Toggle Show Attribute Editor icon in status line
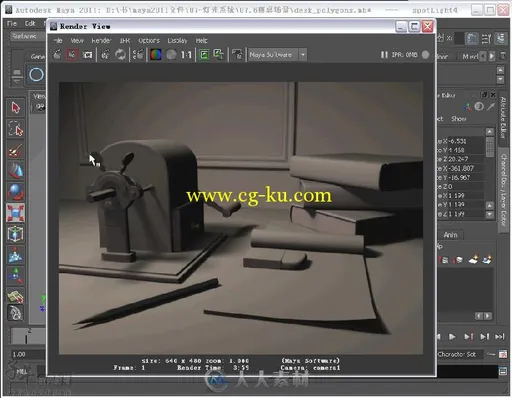 point(472,39)
